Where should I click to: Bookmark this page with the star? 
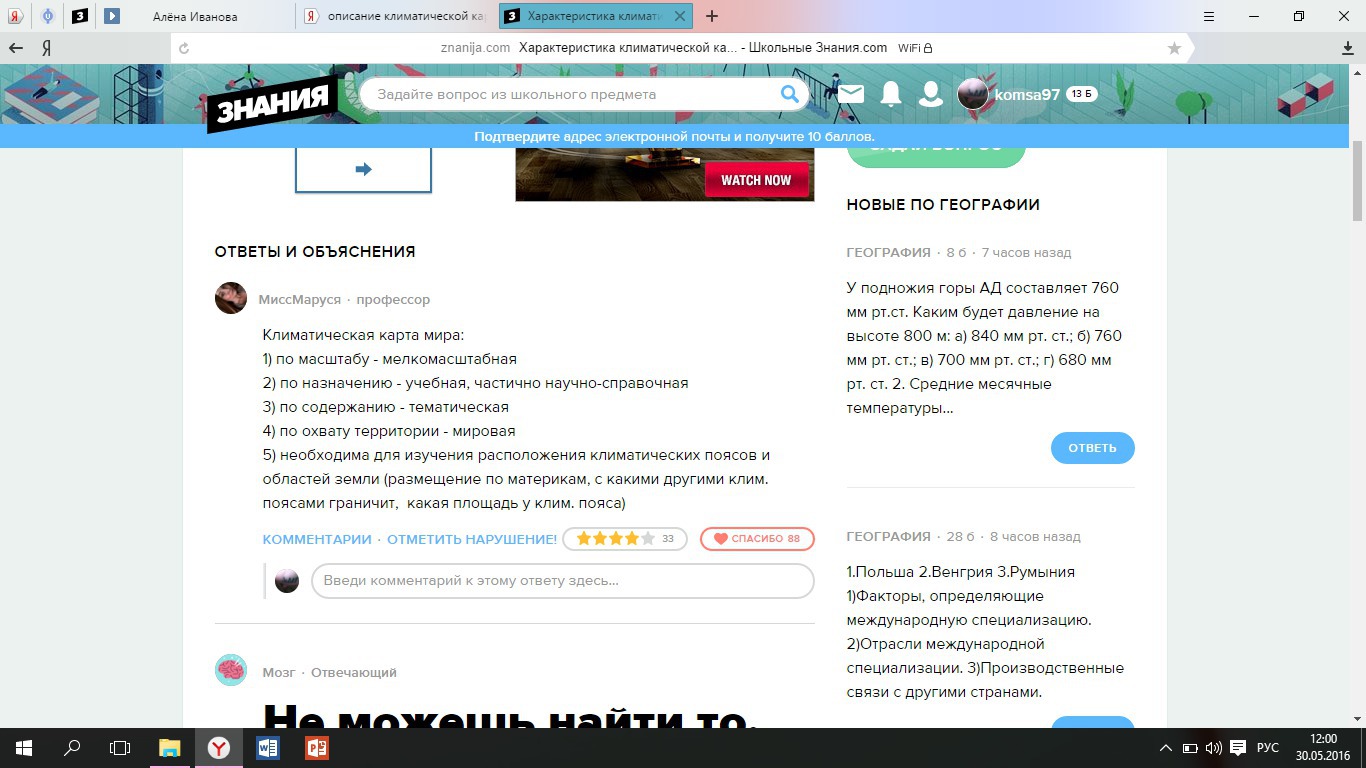click(x=1174, y=48)
